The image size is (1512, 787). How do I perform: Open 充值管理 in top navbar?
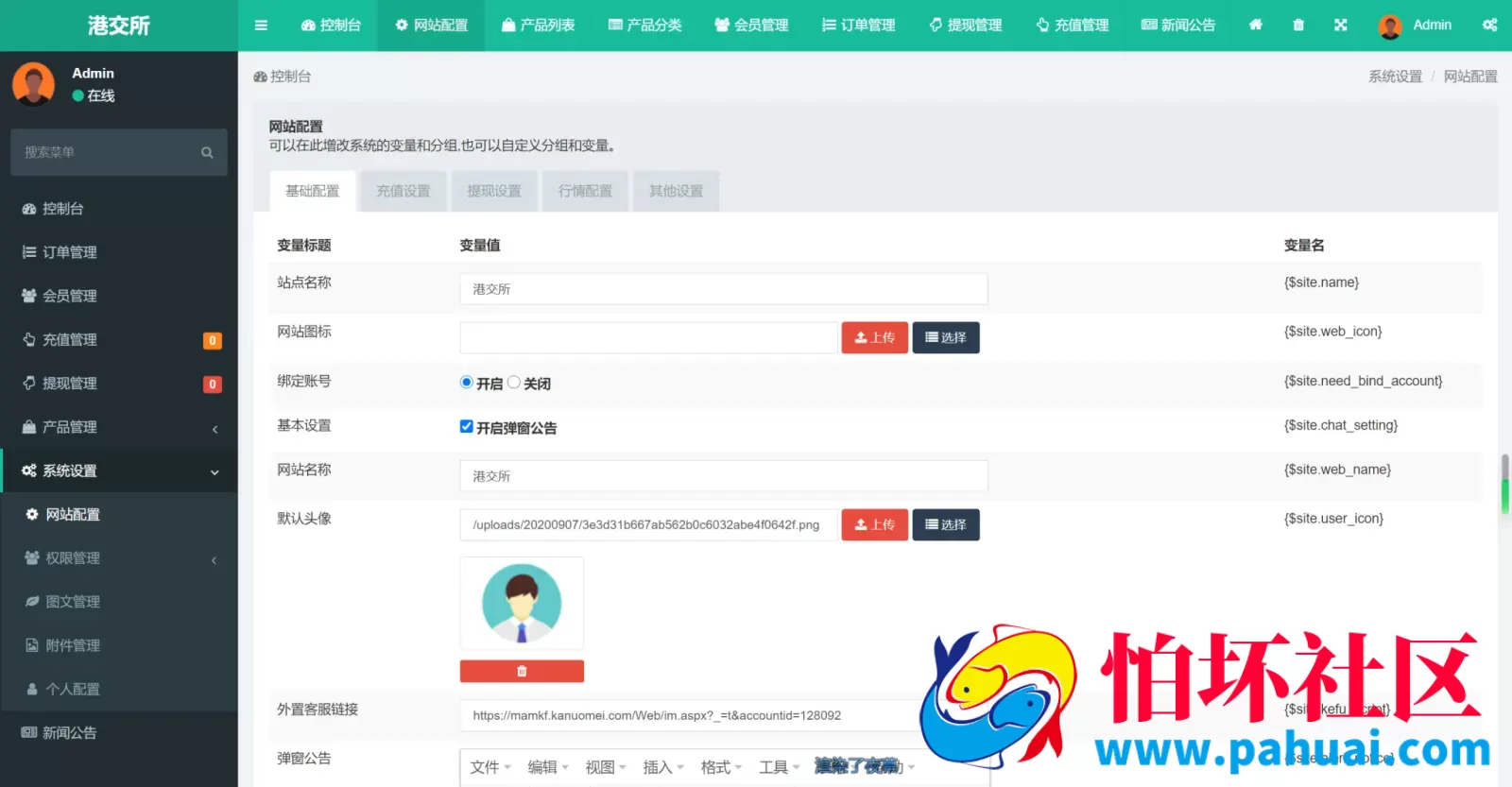tap(1073, 26)
